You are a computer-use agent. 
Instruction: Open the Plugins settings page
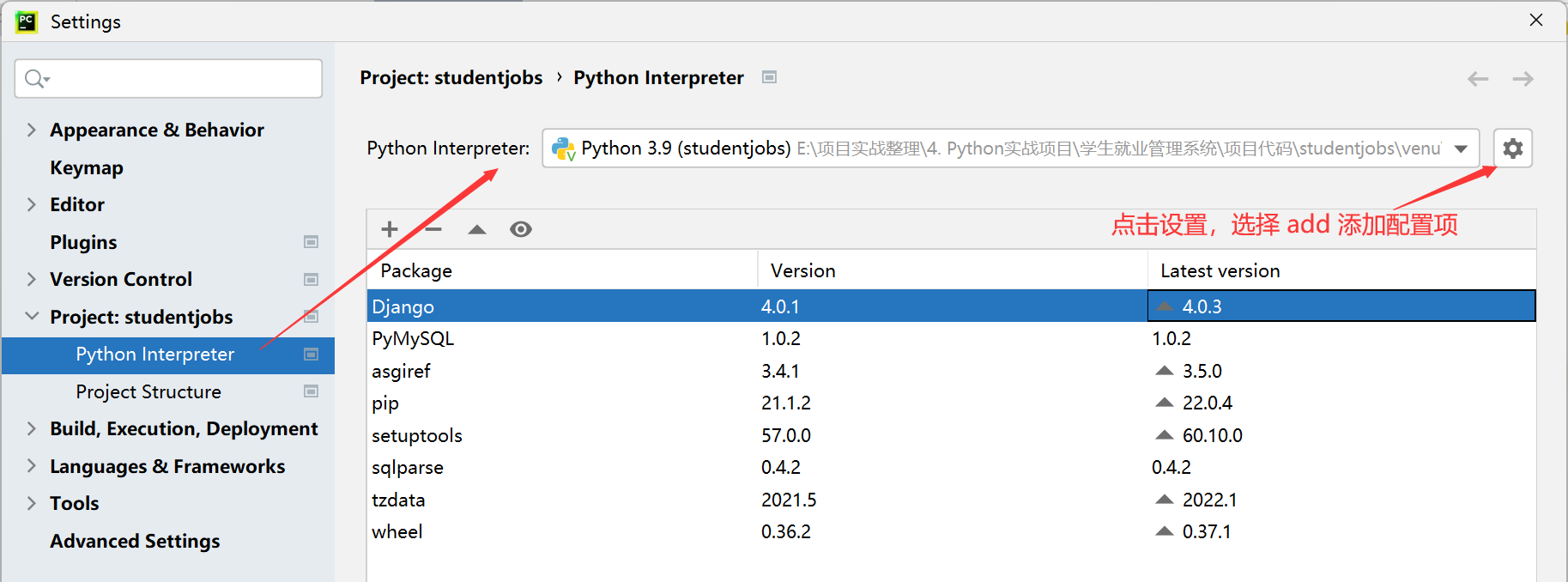83,242
